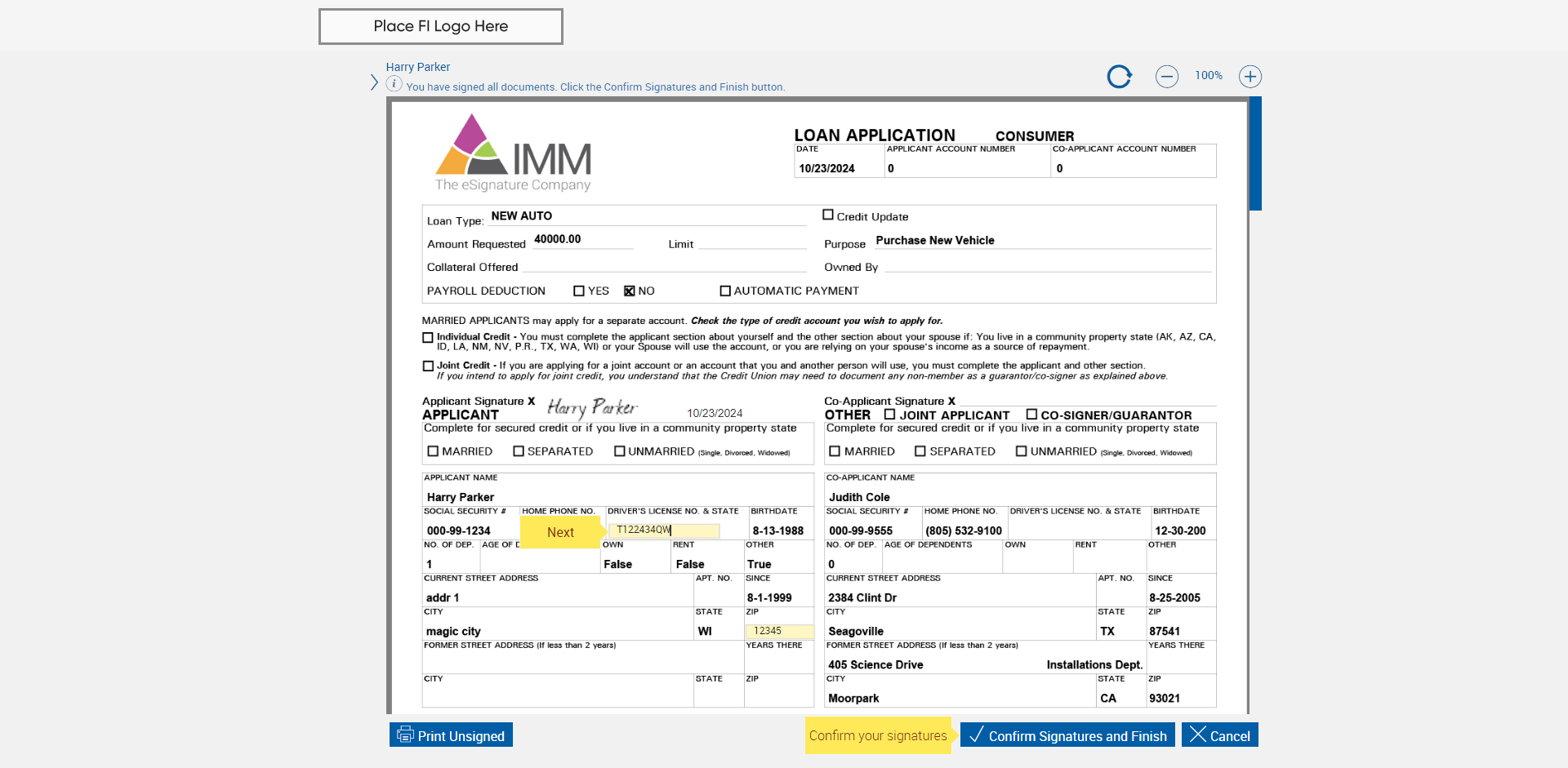This screenshot has width=1568, height=768.
Task: Click purpose Purchase New Vehicle
Action: pos(935,241)
